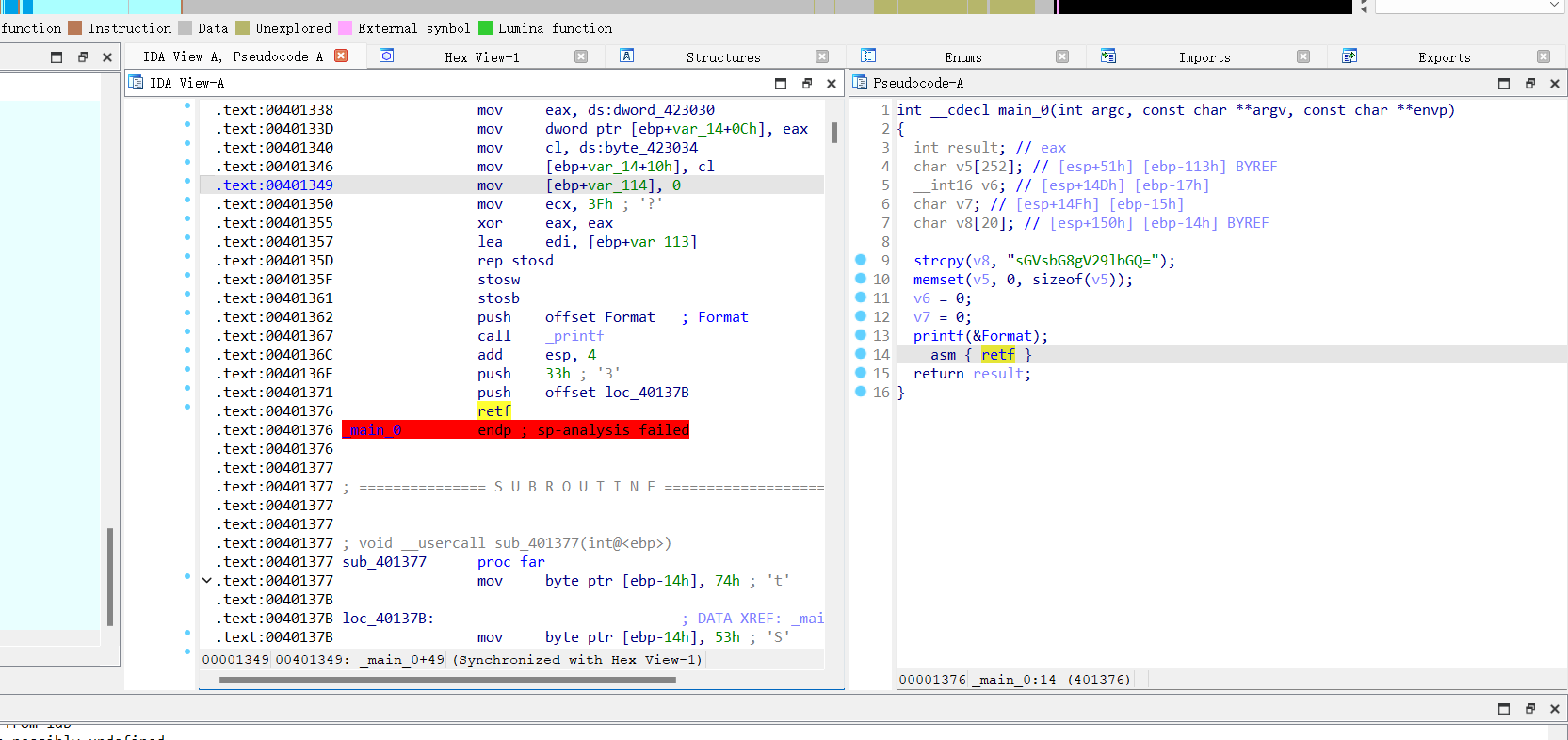
Task: Click the IDA View-A panel icon
Action: pyautogui.click(x=137, y=83)
